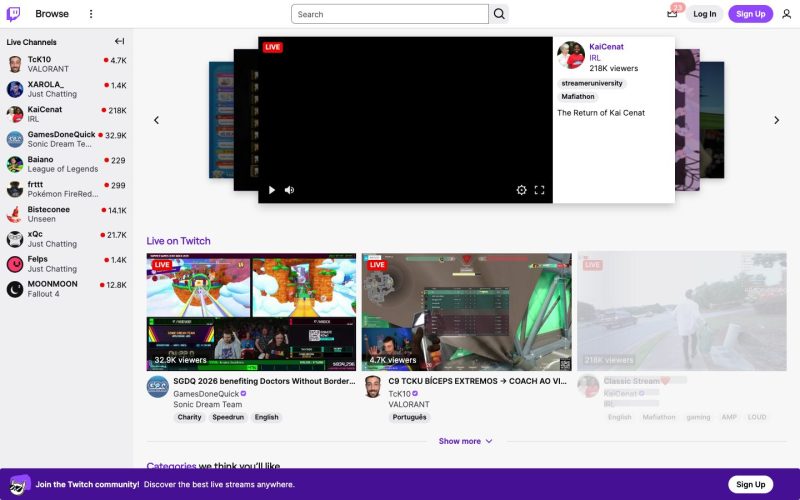Mute the featured player volume

tap(289, 190)
